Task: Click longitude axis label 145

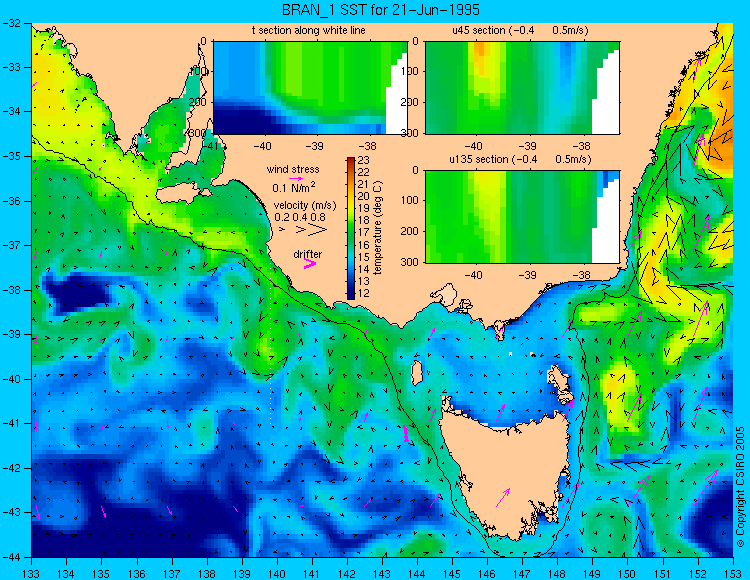Action: (x=452, y=573)
